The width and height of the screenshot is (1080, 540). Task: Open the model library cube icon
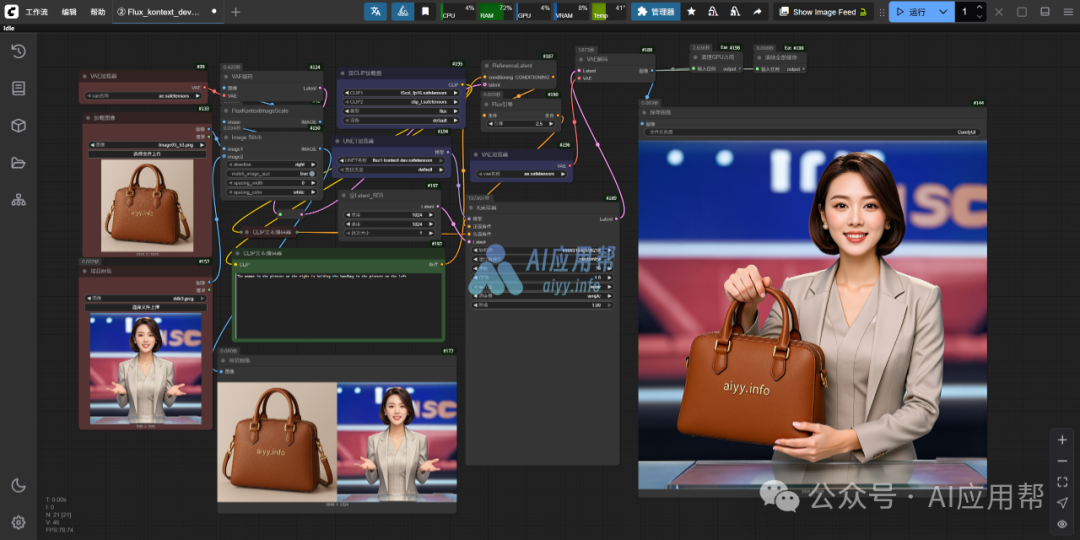pos(18,125)
